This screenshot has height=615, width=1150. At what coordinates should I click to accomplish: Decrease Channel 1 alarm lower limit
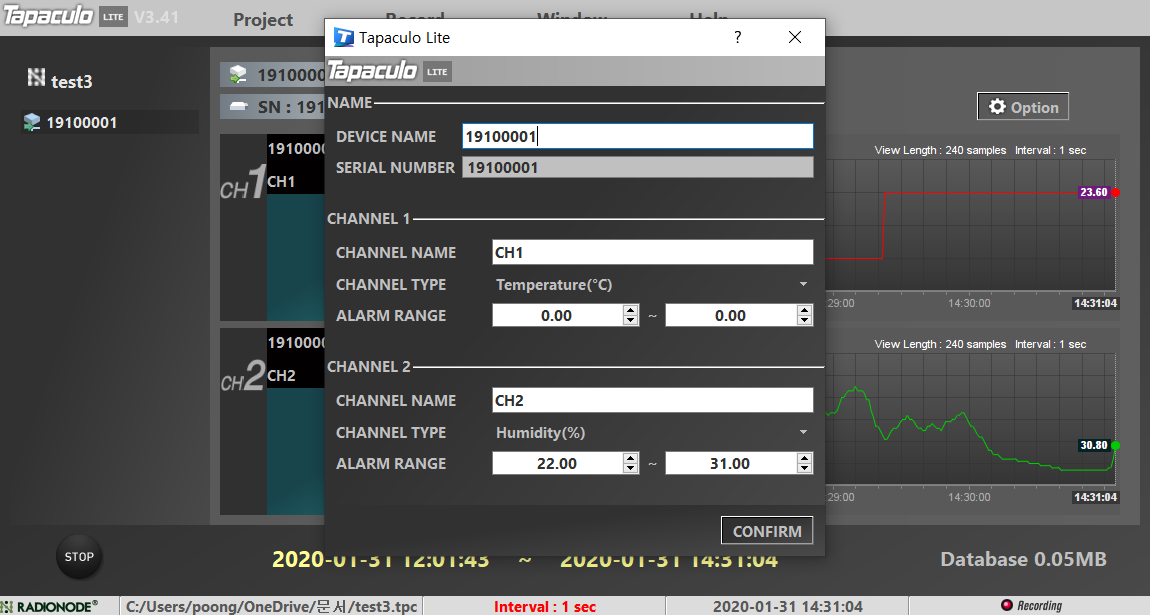631,320
